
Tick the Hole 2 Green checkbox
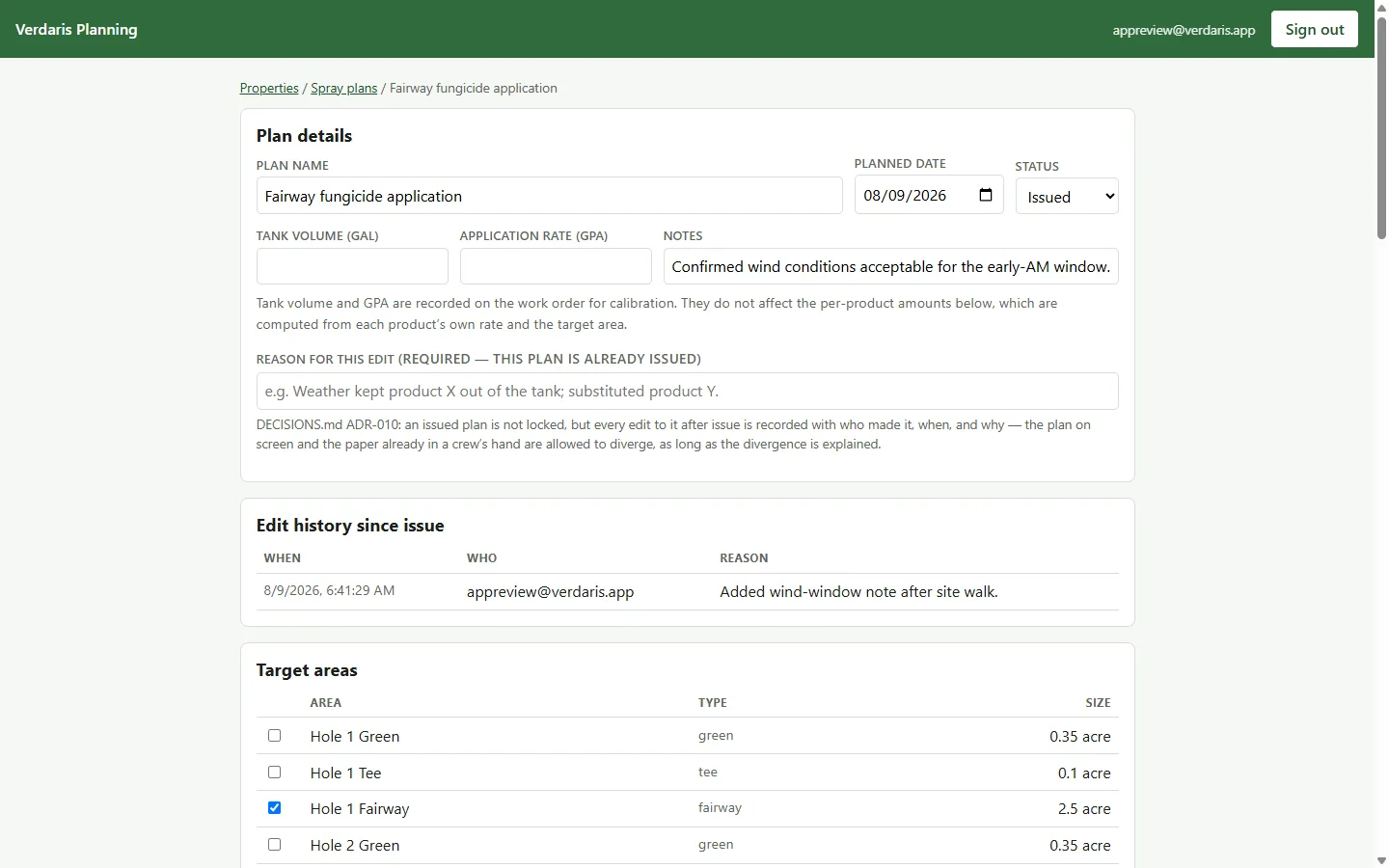click(275, 845)
